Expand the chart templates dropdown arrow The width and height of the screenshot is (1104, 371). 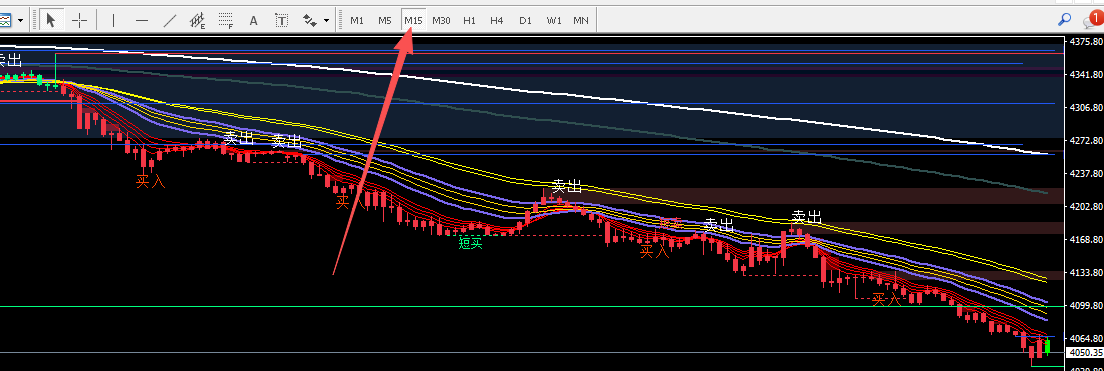tap(20, 21)
